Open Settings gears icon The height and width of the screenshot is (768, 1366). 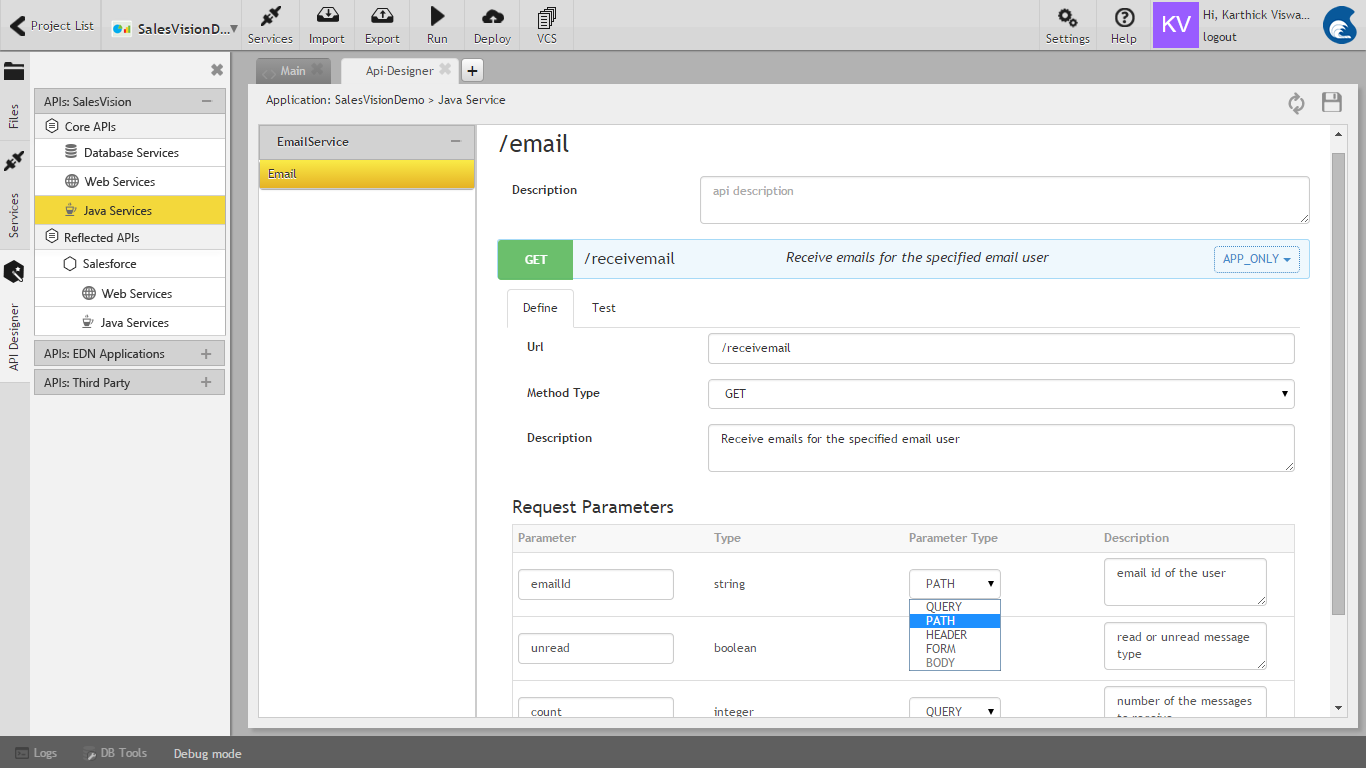pos(1068,26)
